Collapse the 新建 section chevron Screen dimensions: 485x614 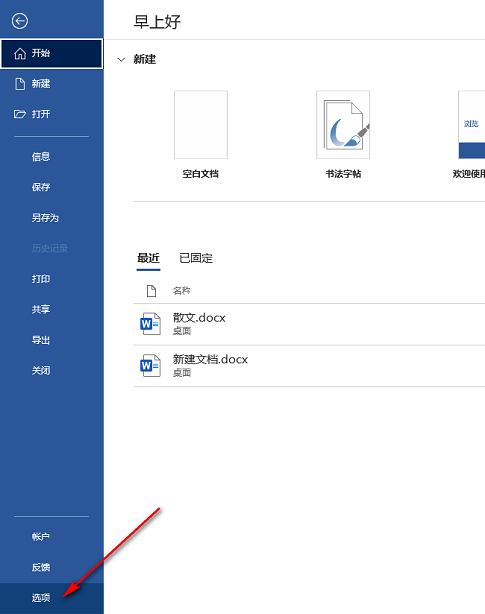point(121,60)
